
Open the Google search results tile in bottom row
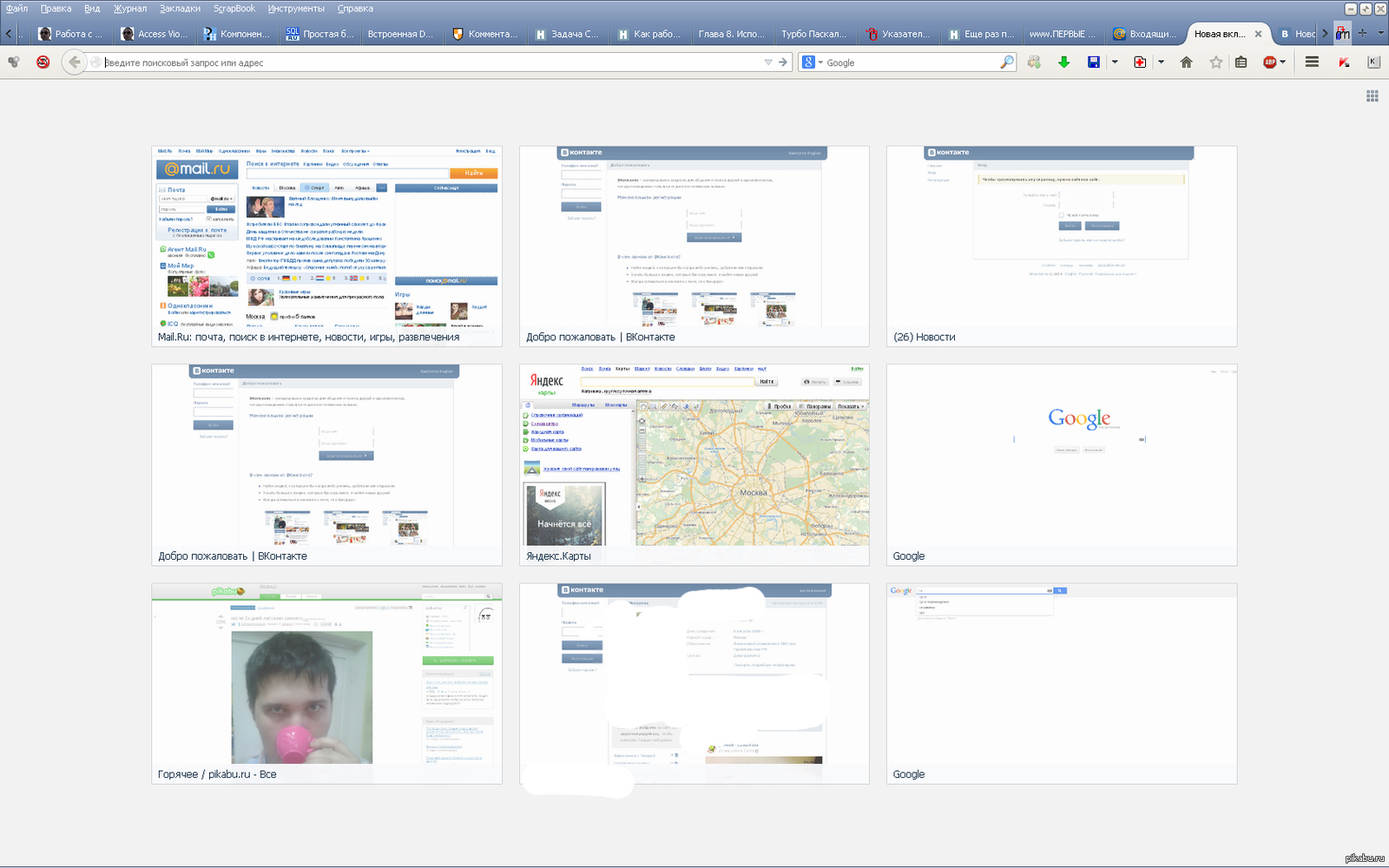pos(1062,684)
